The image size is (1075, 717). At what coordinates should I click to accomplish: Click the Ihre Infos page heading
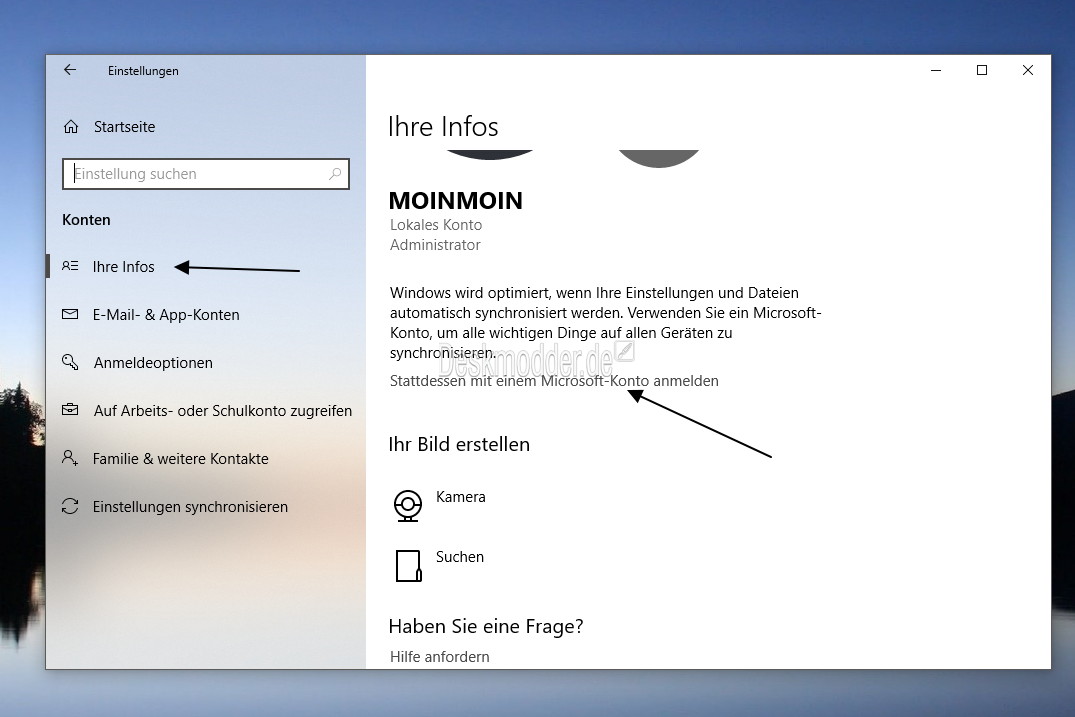pyautogui.click(x=443, y=127)
